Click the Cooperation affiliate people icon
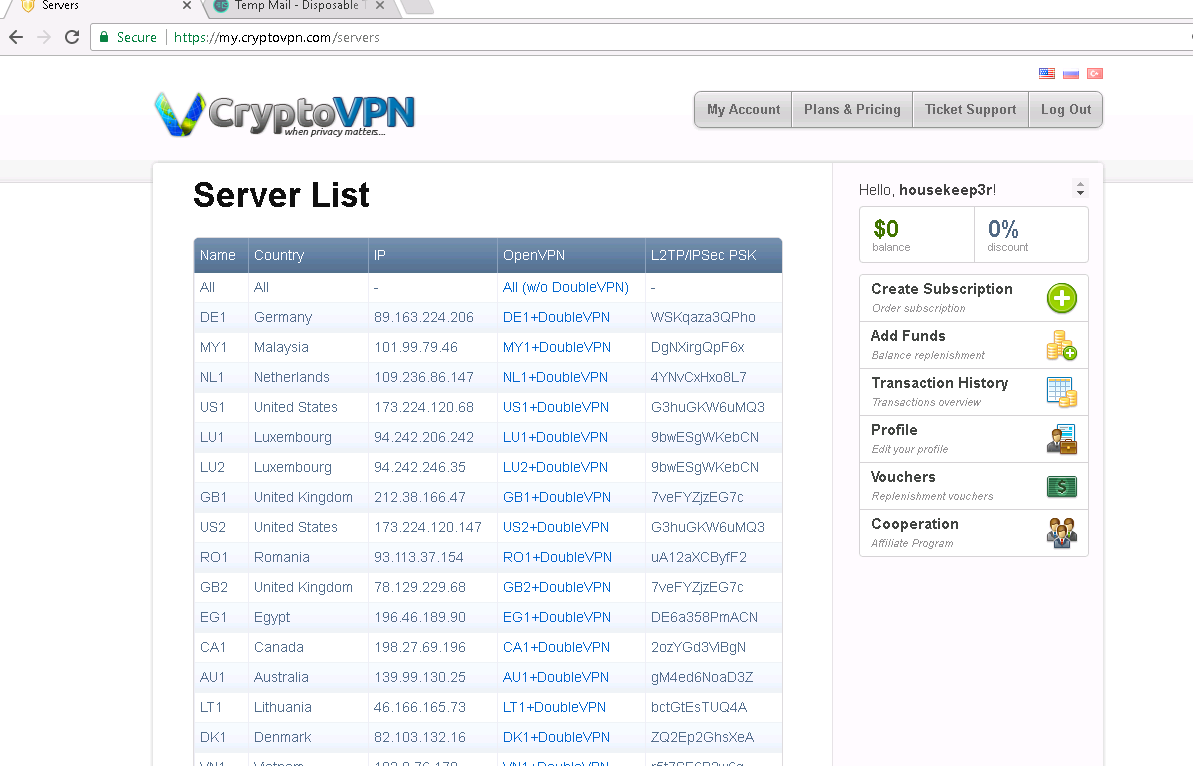Screen dimensions: 1193x766 coord(1061,533)
